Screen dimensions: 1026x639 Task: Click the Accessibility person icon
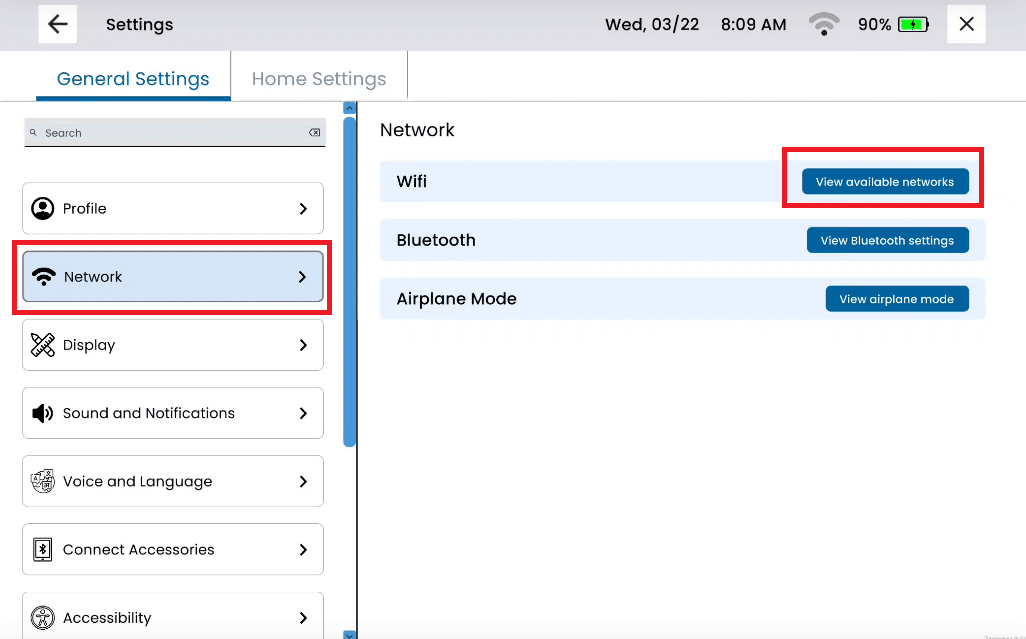[x=43, y=617]
